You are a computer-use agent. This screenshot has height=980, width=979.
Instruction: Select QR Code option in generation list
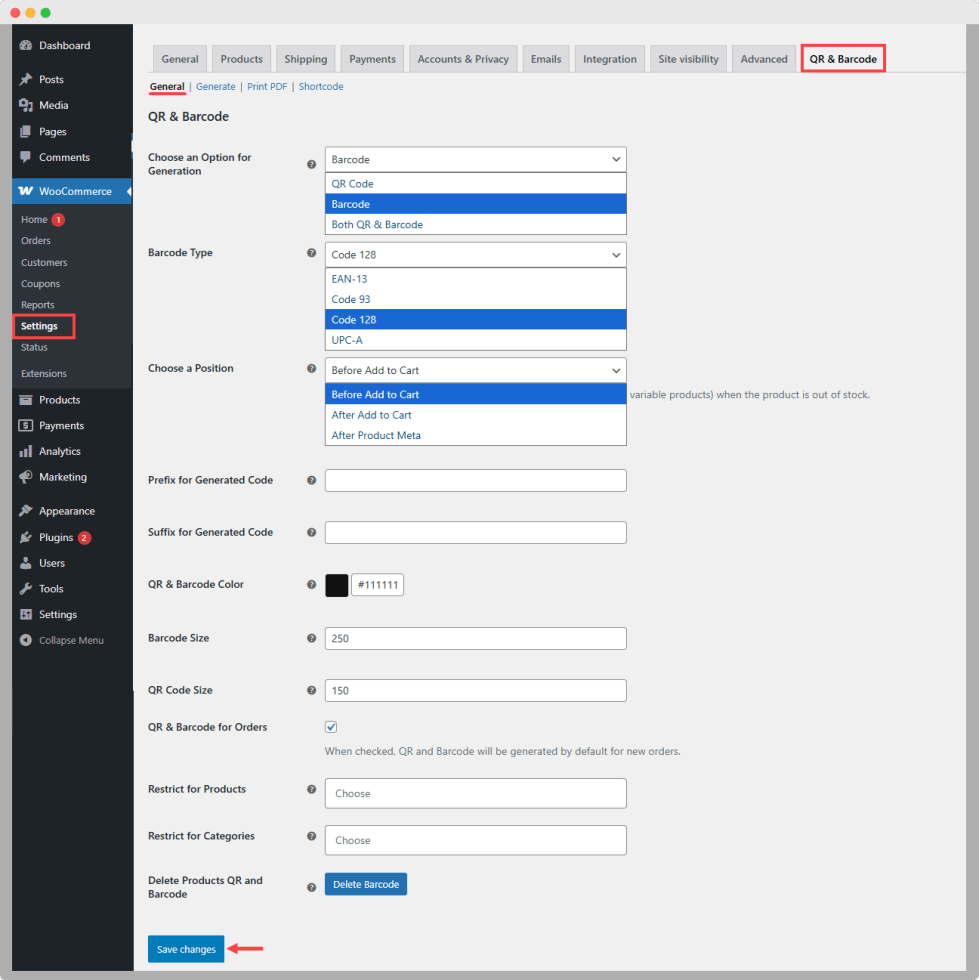[x=476, y=184]
